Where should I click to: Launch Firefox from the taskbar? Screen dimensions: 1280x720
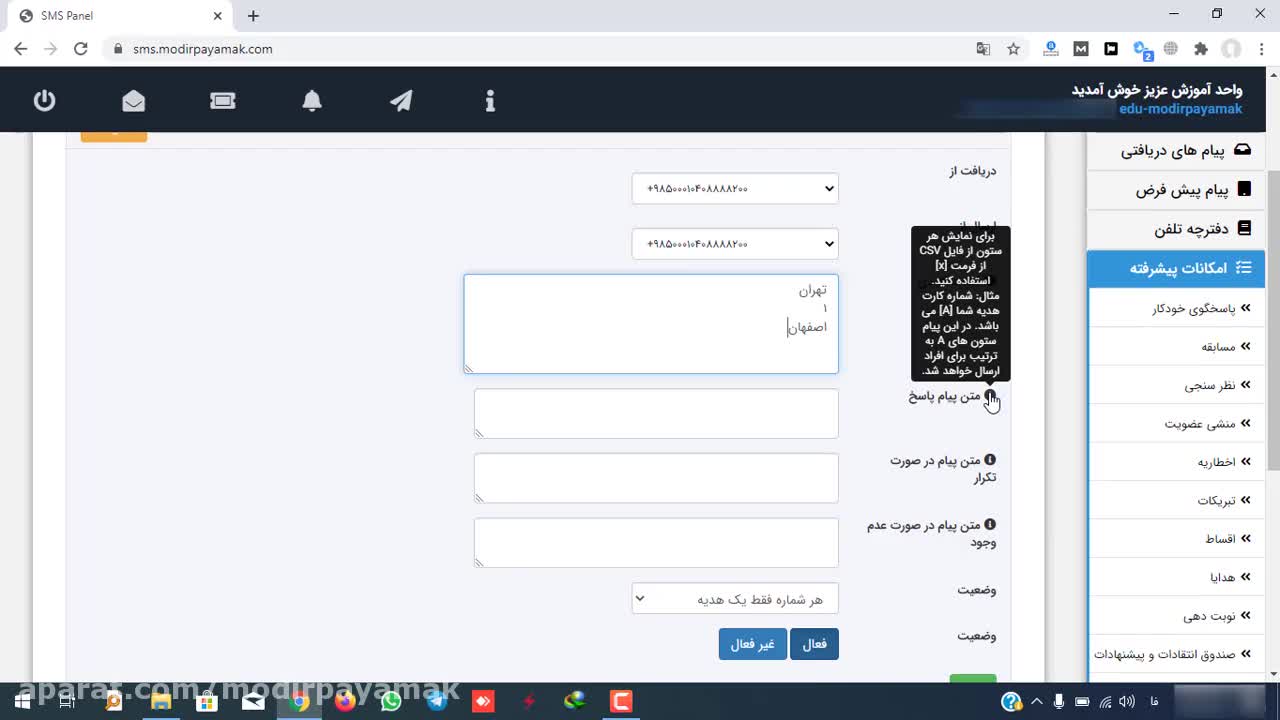tap(345, 701)
